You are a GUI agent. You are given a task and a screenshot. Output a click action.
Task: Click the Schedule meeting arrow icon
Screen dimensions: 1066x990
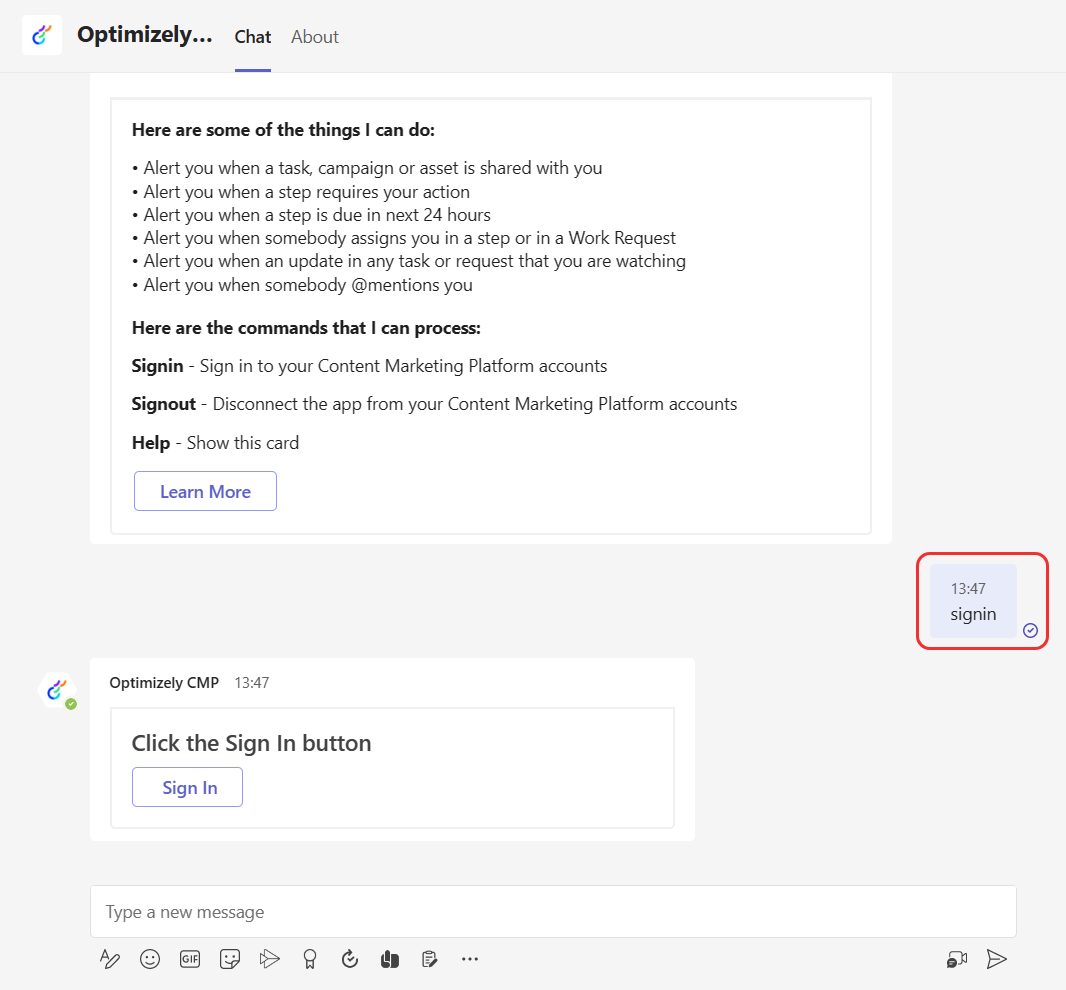tap(269, 959)
